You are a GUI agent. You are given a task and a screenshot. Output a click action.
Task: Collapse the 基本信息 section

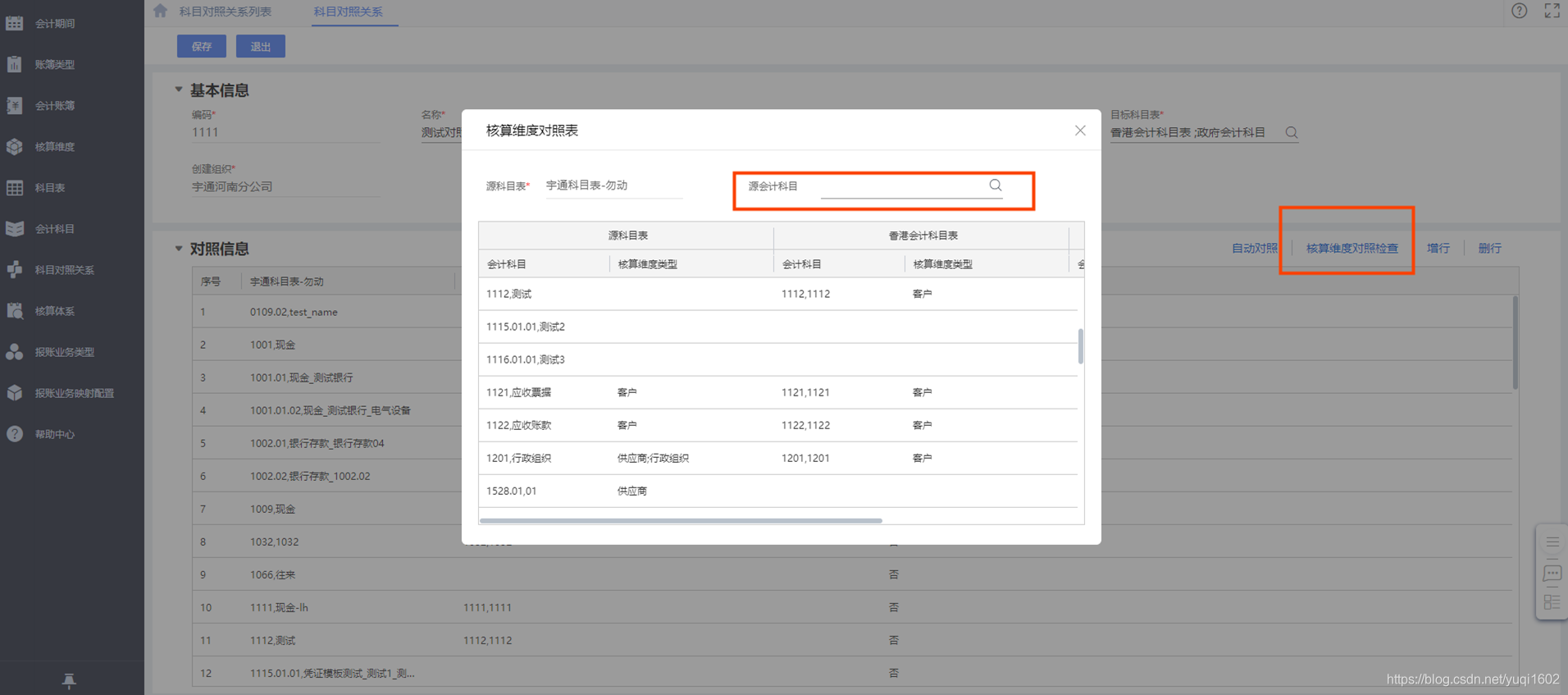[179, 89]
